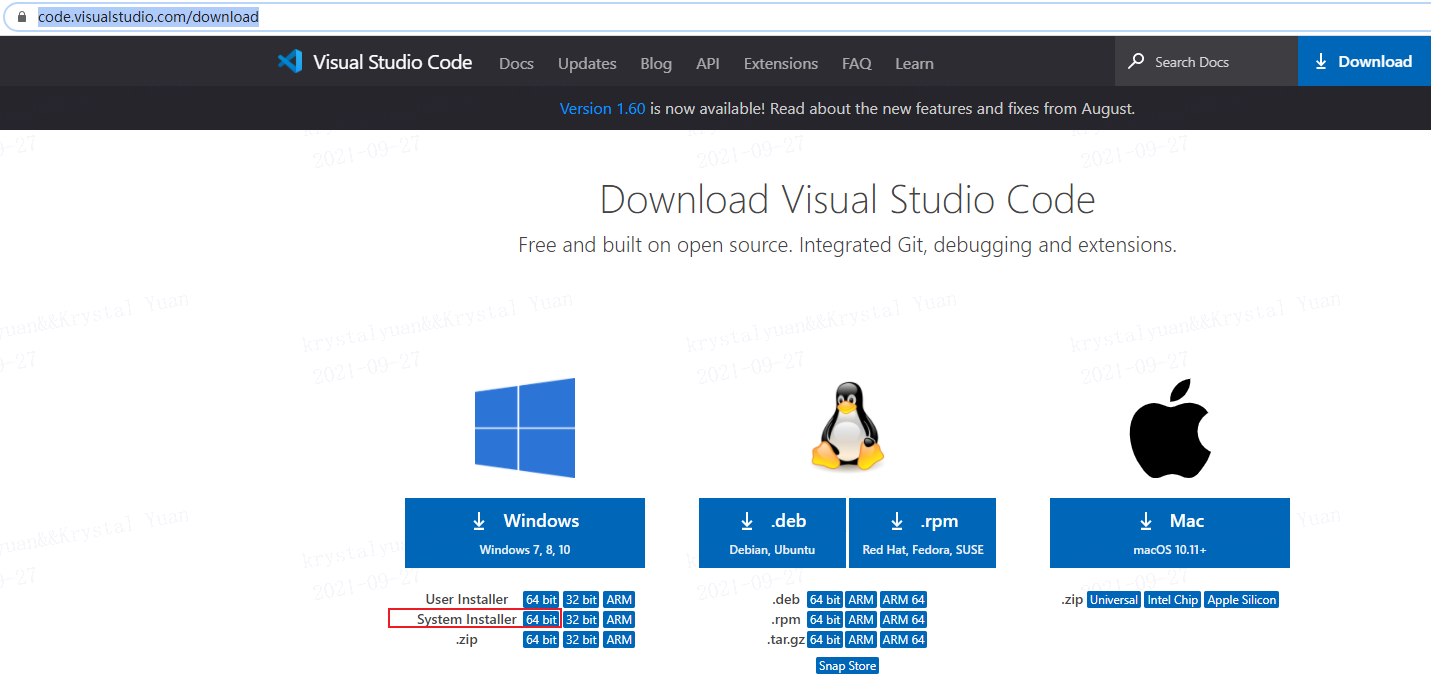Download the User Installer ARM
1431x680 pixels.
click(x=619, y=600)
